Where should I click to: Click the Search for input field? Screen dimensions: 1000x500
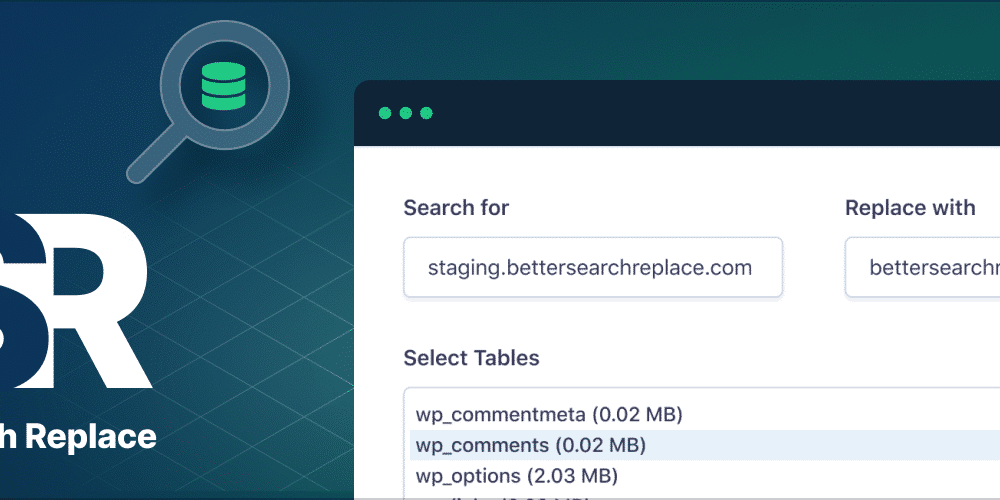593,267
